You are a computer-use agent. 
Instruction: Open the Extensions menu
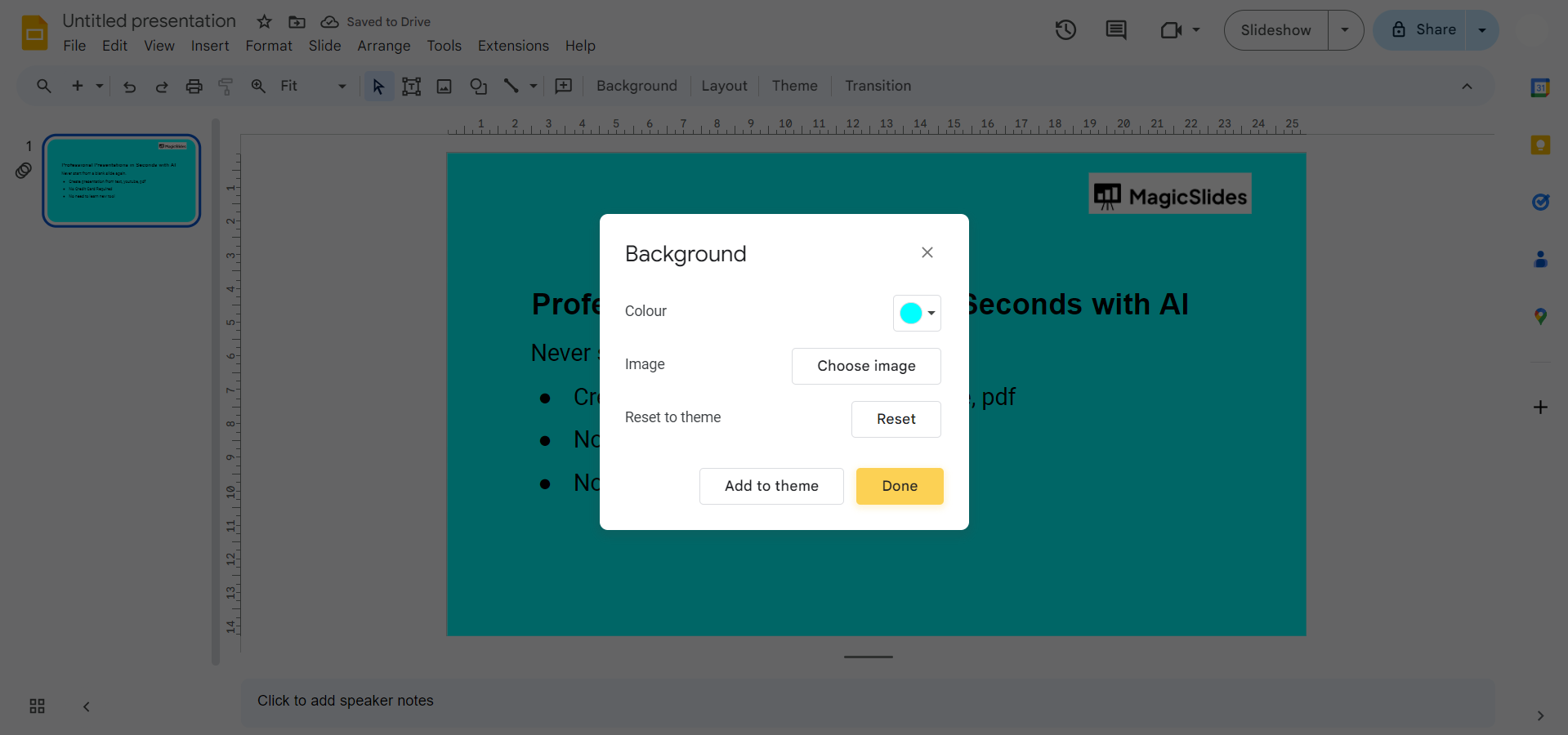coord(513,46)
